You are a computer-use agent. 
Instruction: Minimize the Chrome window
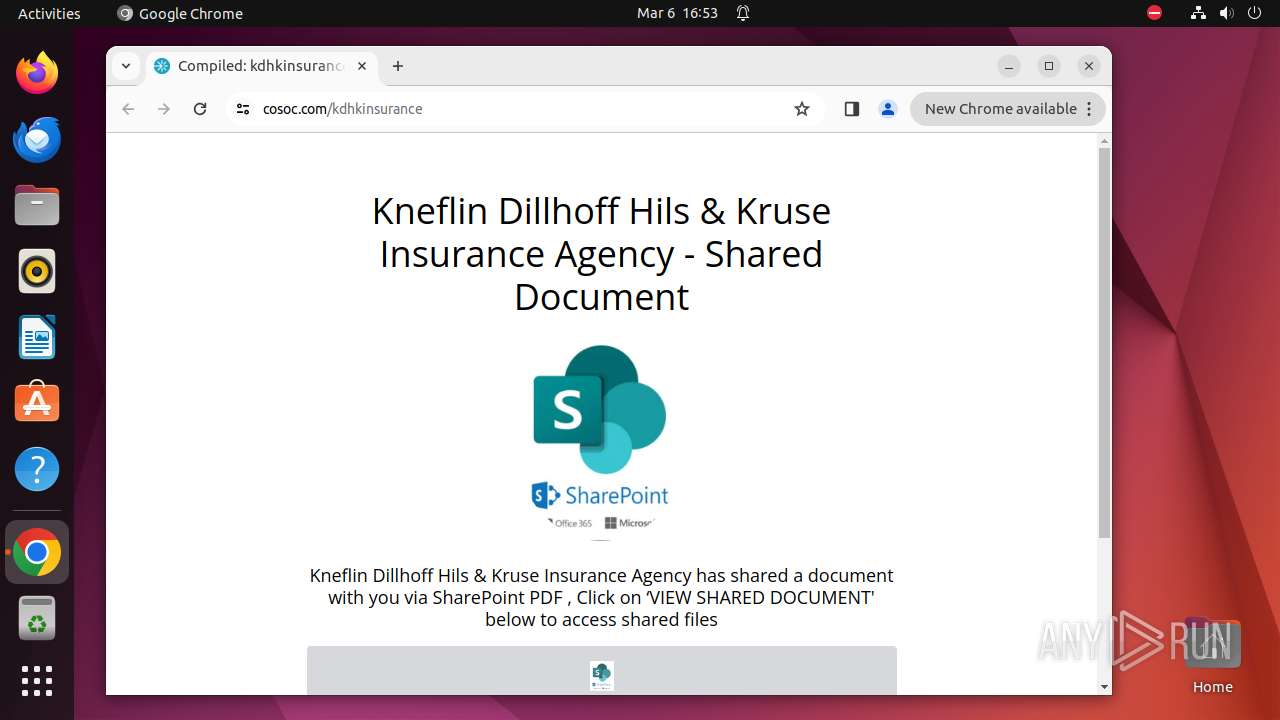click(x=1009, y=66)
